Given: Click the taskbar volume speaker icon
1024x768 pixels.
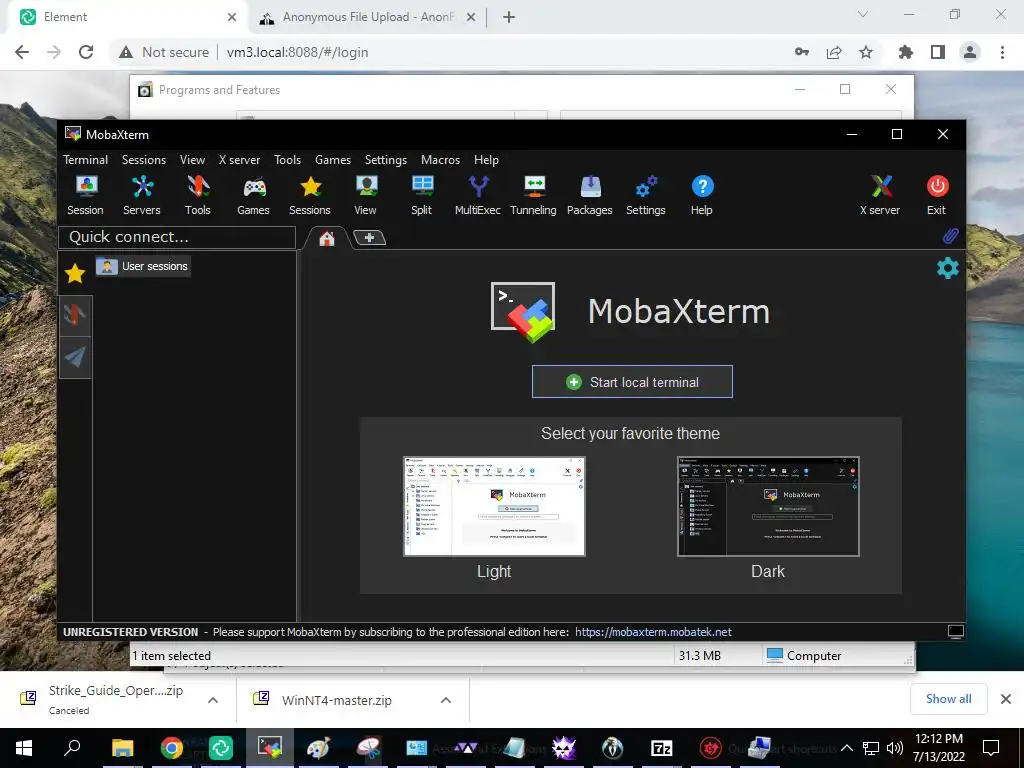Looking at the screenshot, I should [895, 748].
